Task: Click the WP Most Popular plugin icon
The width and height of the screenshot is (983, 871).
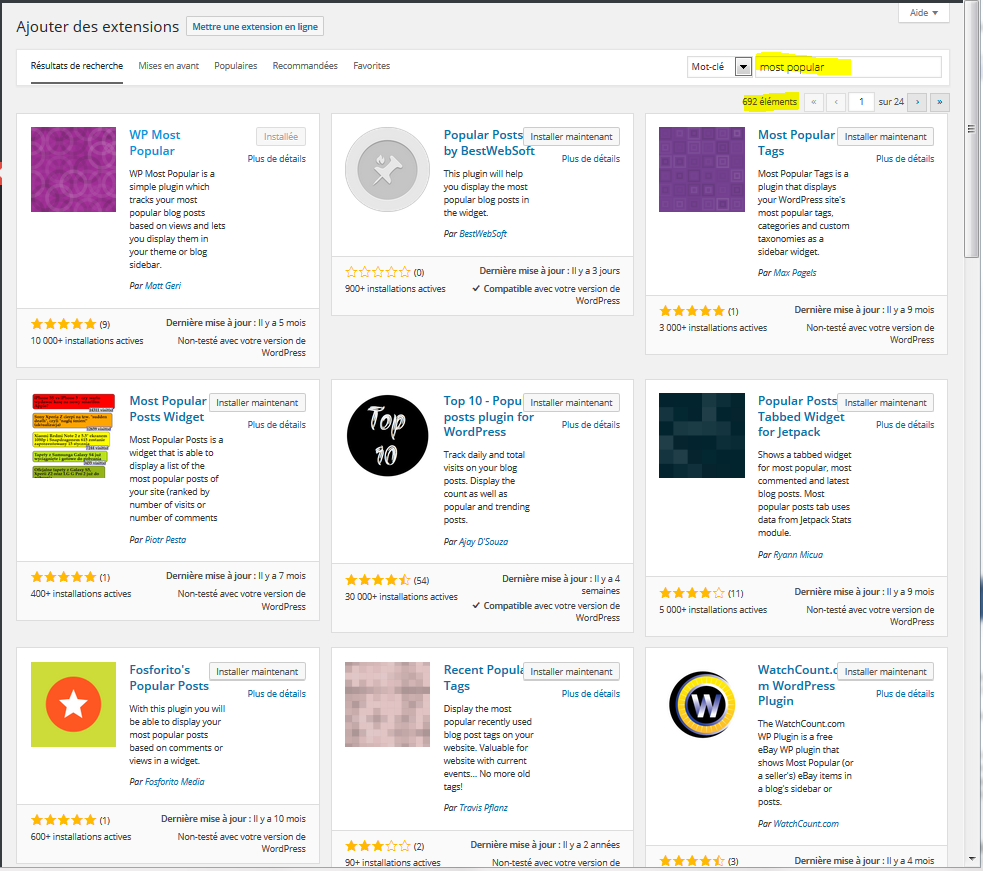Action: tap(73, 170)
